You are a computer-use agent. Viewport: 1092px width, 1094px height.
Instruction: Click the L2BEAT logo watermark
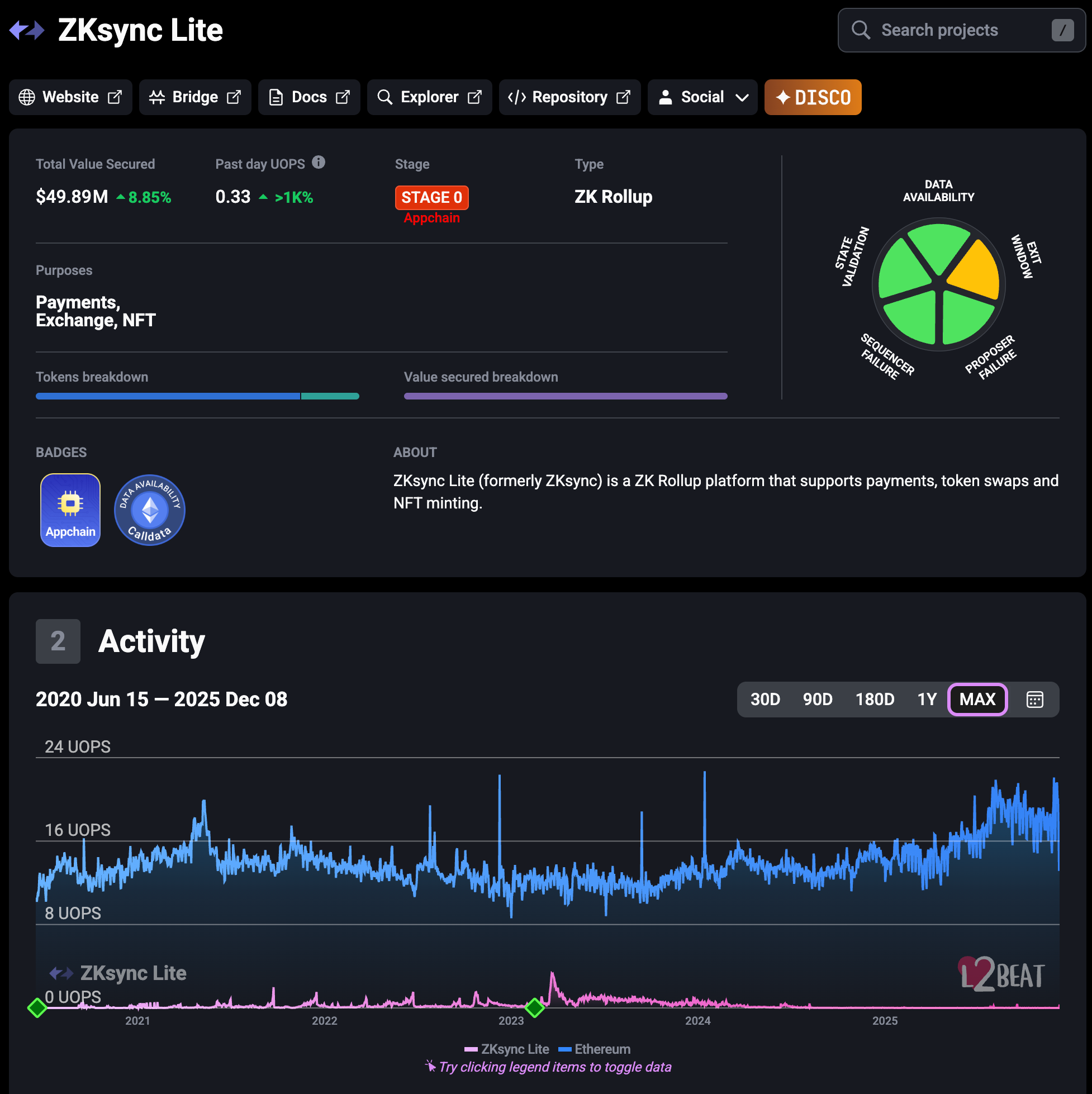click(x=1001, y=974)
